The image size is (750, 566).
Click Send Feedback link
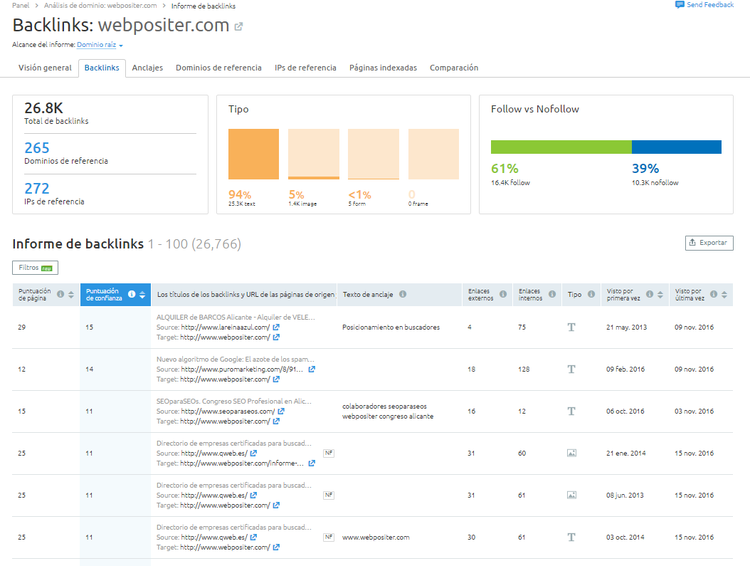tap(710, 5)
